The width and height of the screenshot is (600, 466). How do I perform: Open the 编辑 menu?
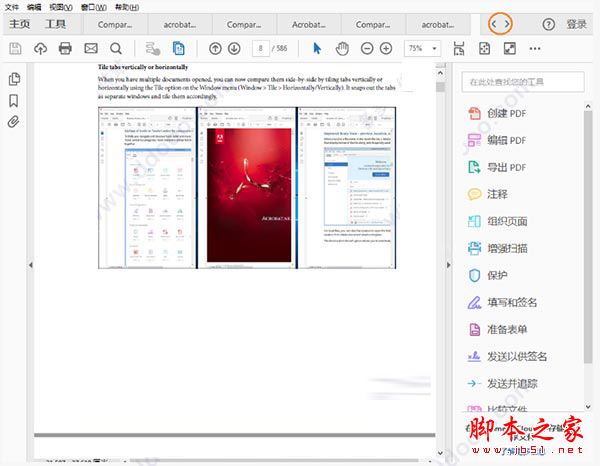click(34, 7)
